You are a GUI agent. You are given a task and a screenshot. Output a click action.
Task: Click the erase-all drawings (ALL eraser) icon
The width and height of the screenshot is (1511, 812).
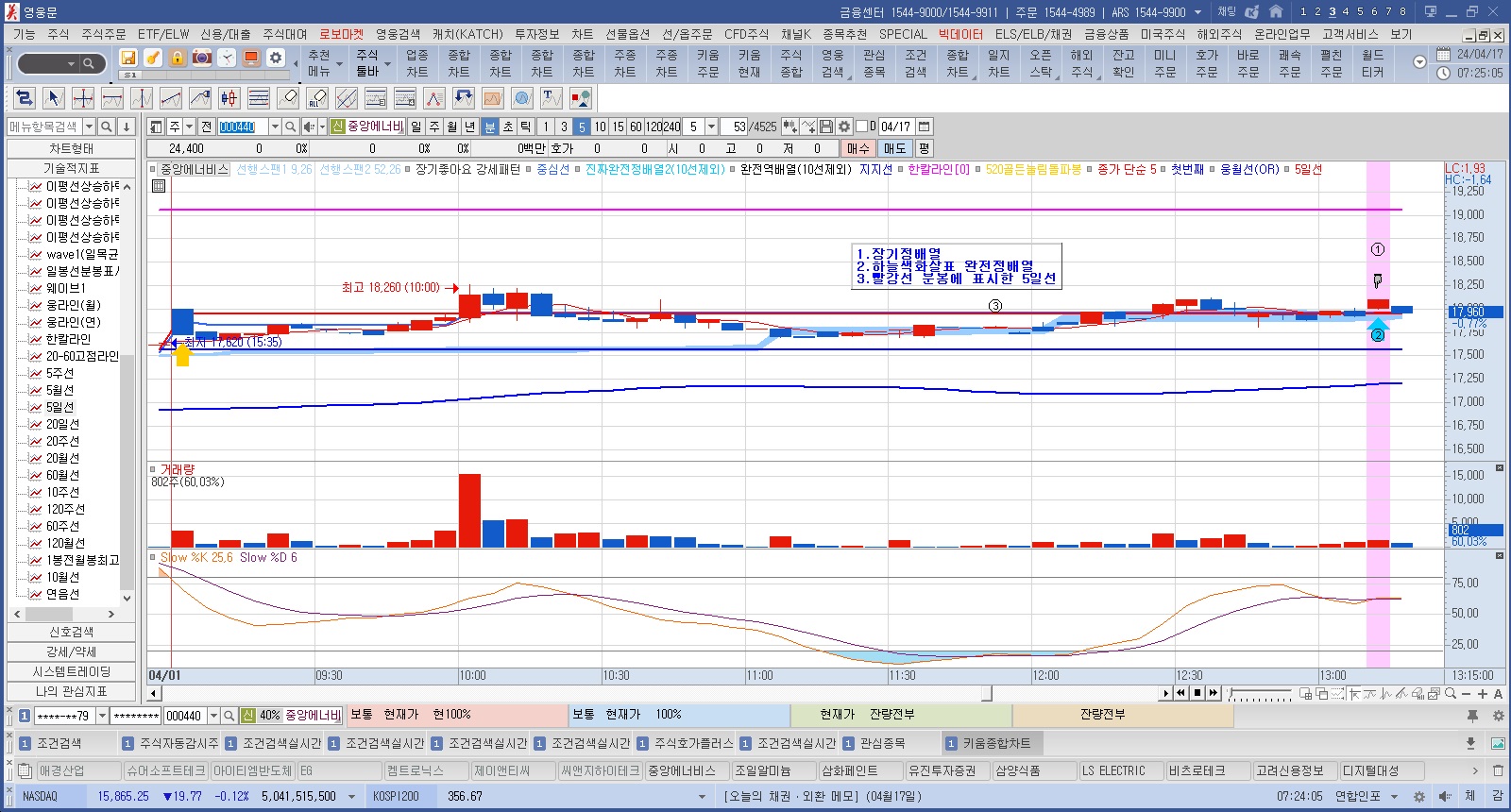(317, 98)
